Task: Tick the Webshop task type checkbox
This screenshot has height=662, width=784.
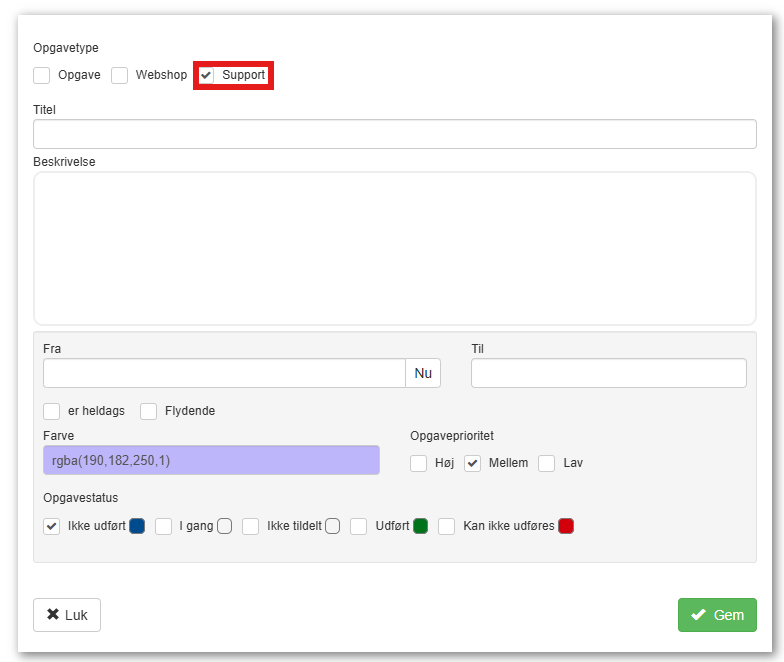Action: [x=120, y=76]
